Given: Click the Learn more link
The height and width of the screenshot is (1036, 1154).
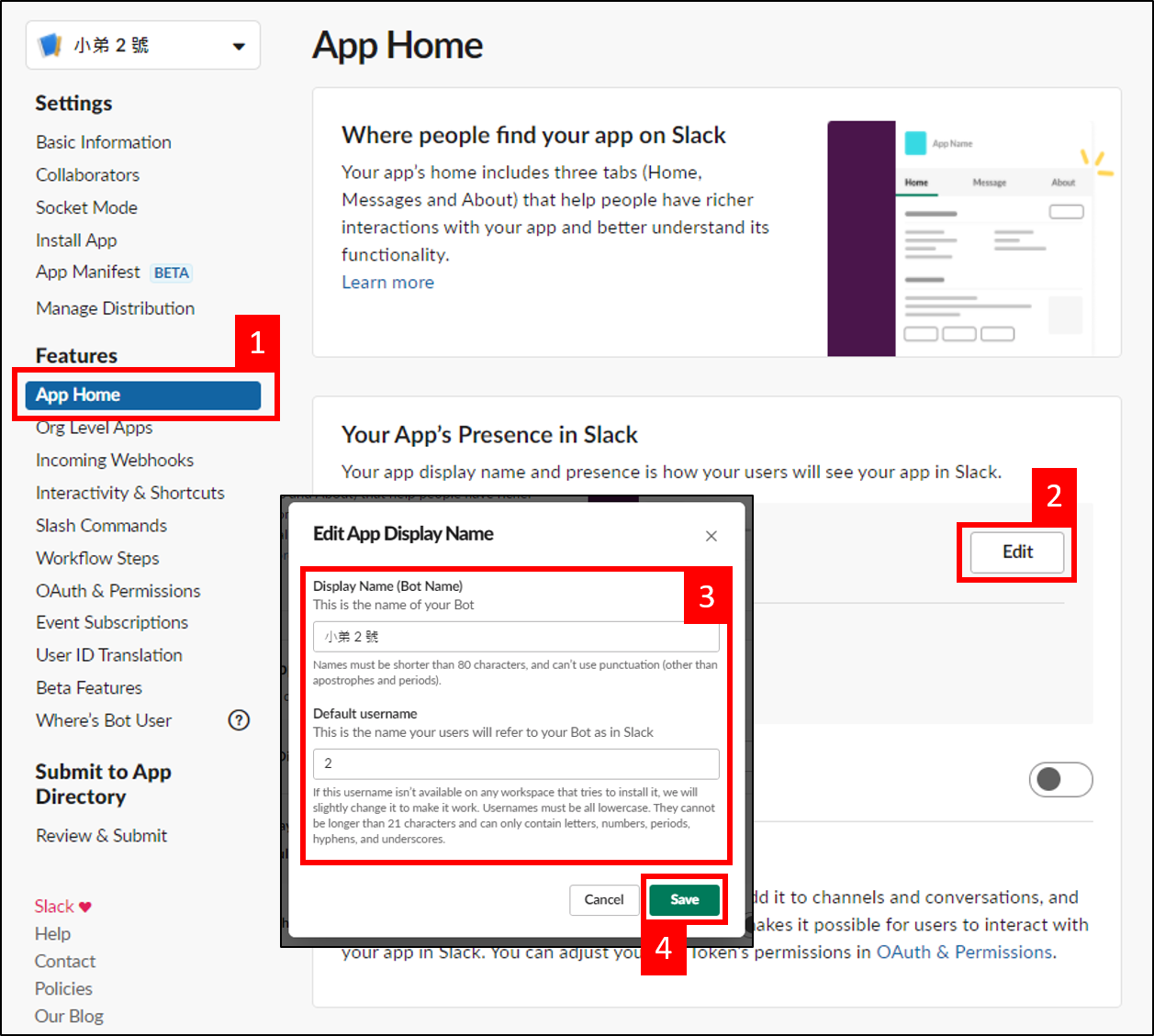Looking at the screenshot, I should click(x=388, y=283).
